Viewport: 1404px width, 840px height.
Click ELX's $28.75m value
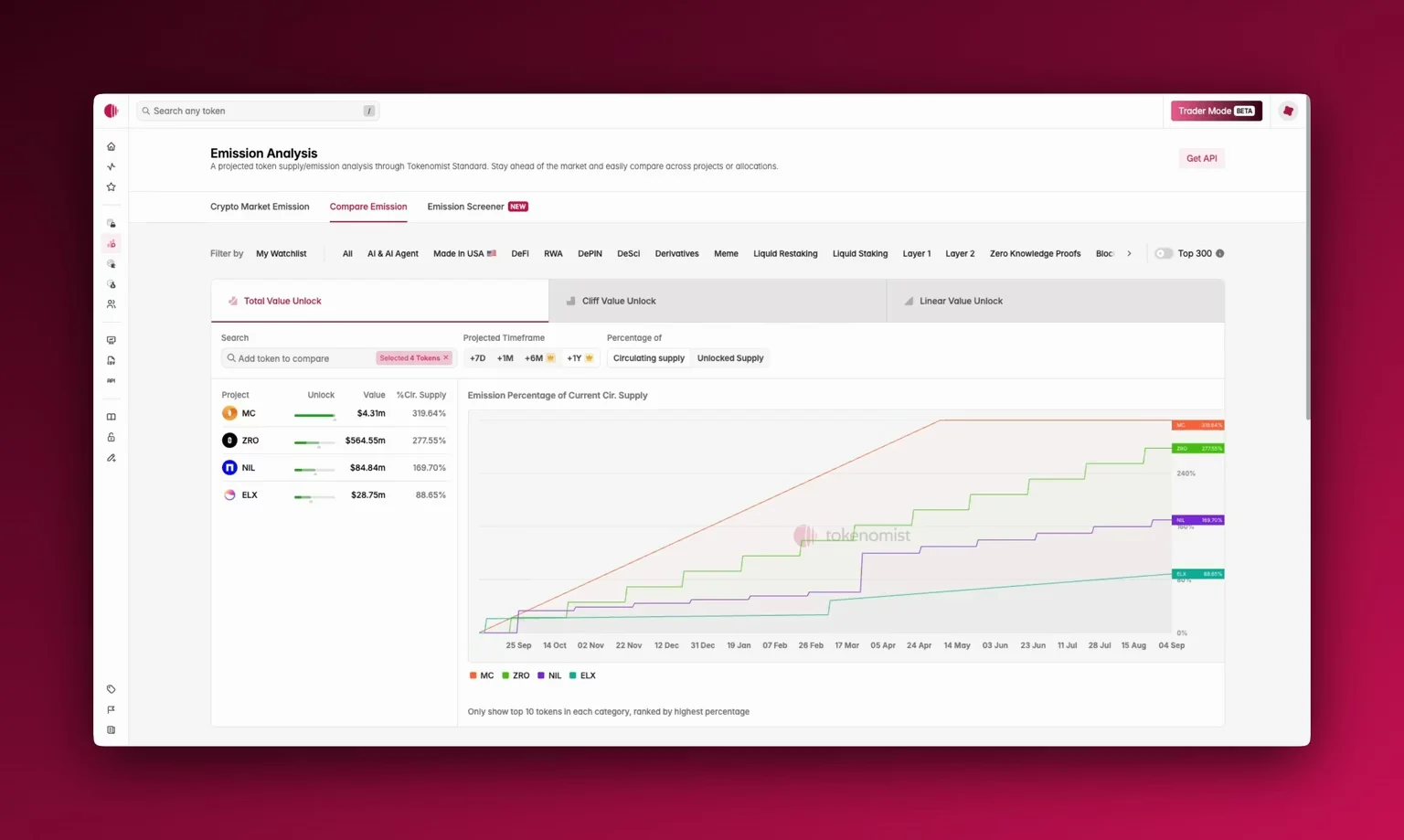[x=368, y=495]
